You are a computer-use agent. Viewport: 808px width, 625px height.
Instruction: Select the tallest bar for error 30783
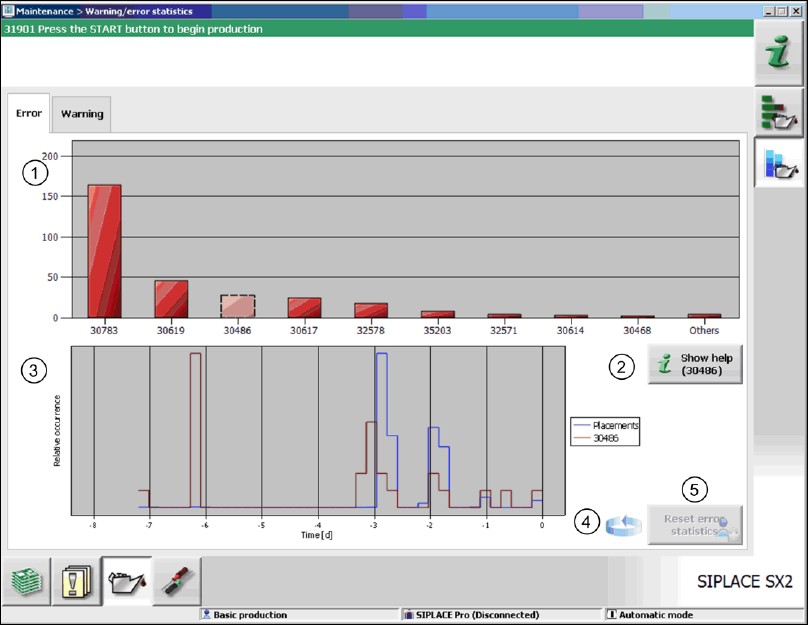click(x=104, y=251)
